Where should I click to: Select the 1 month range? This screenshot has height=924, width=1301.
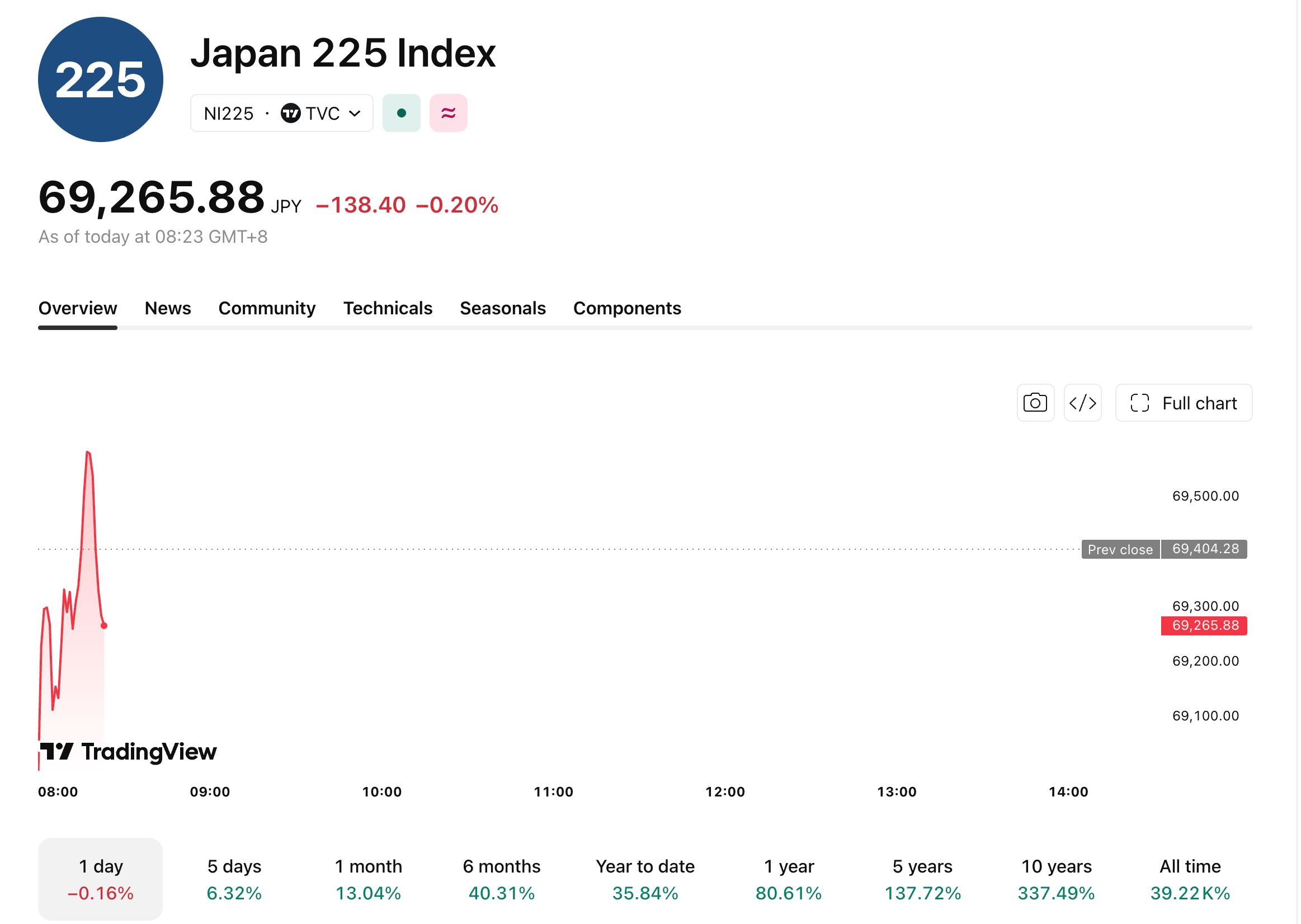coord(369,880)
